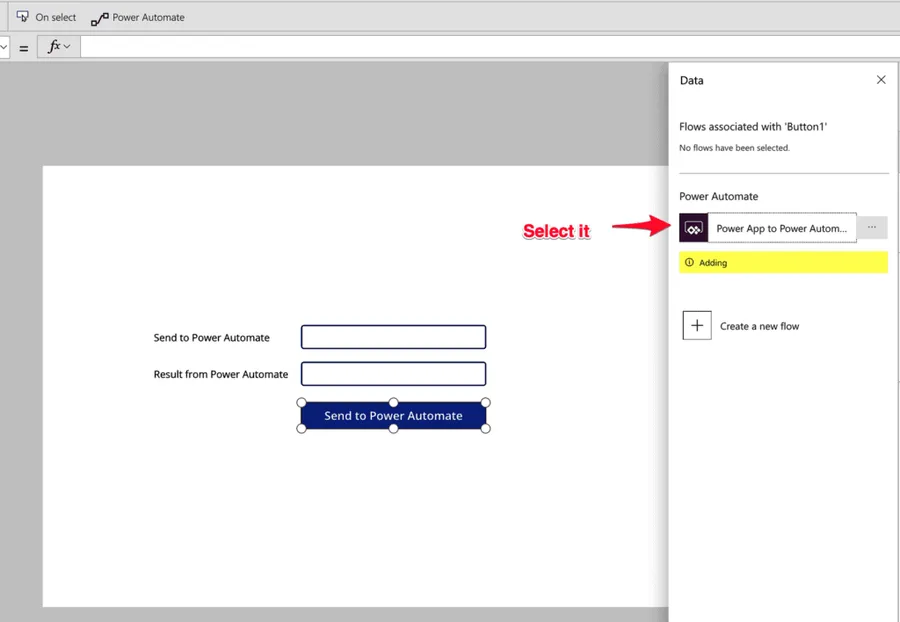The image size is (900, 622).
Task: Focus the Result from Power Automate text box
Action: click(393, 374)
